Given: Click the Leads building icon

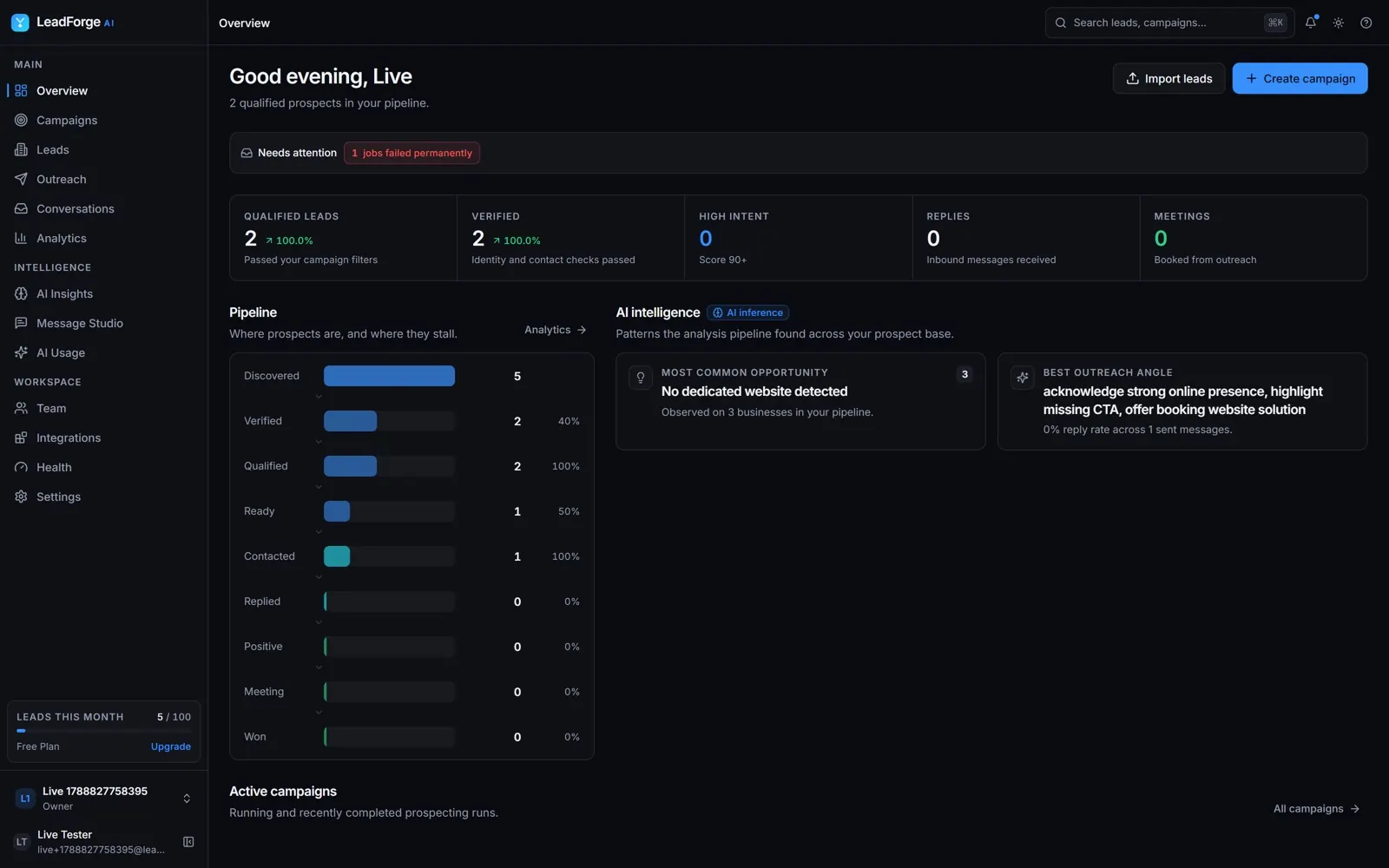Looking at the screenshot, I should click(x=21, y=149).
